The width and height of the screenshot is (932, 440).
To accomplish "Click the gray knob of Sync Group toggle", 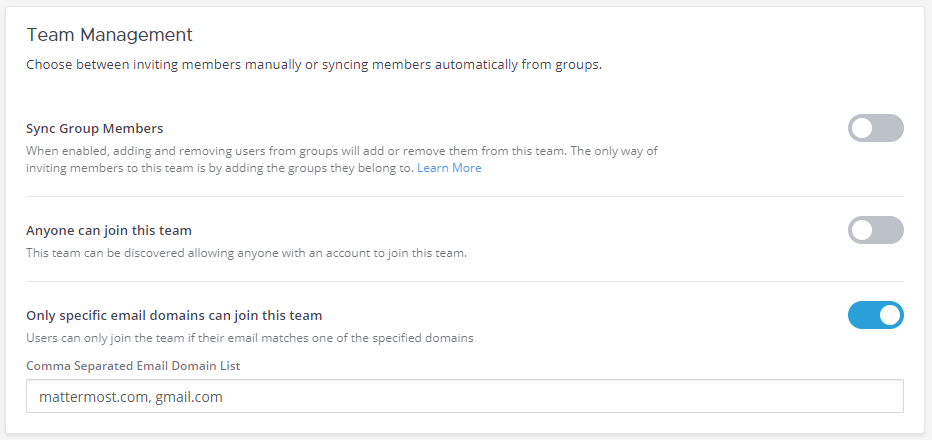I will tap(862, 128).
